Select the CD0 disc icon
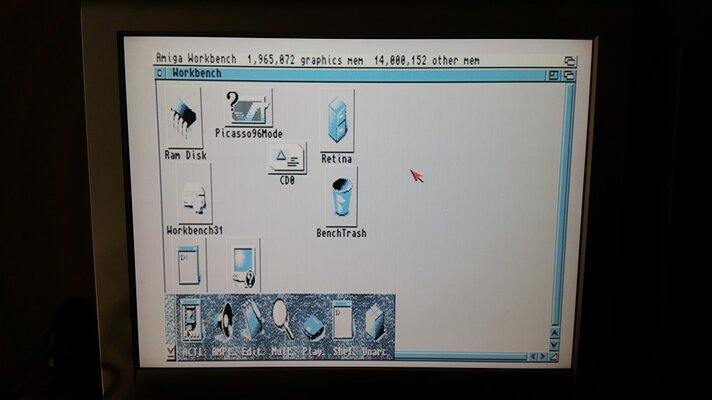This screenshot has width=712, height=400. click(287, 157)
